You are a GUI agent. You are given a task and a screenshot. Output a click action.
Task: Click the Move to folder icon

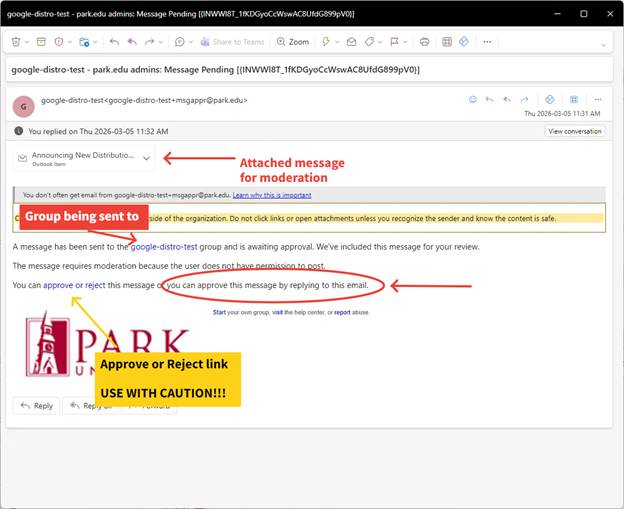84,42
